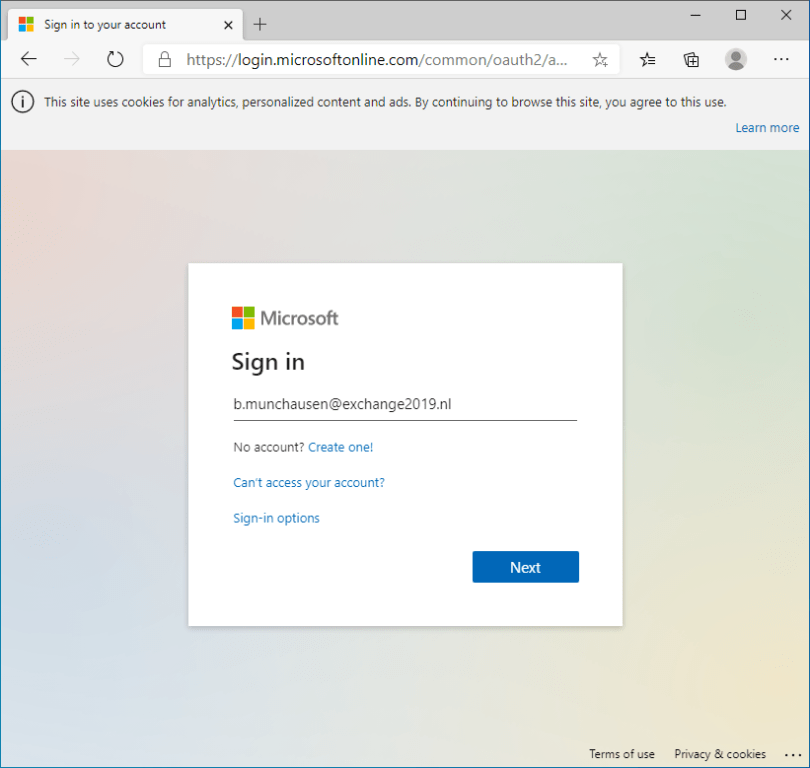This screenshot has width=810, height=768.
Task: Open the browser Settings and more menu
Action: [780, 60]
